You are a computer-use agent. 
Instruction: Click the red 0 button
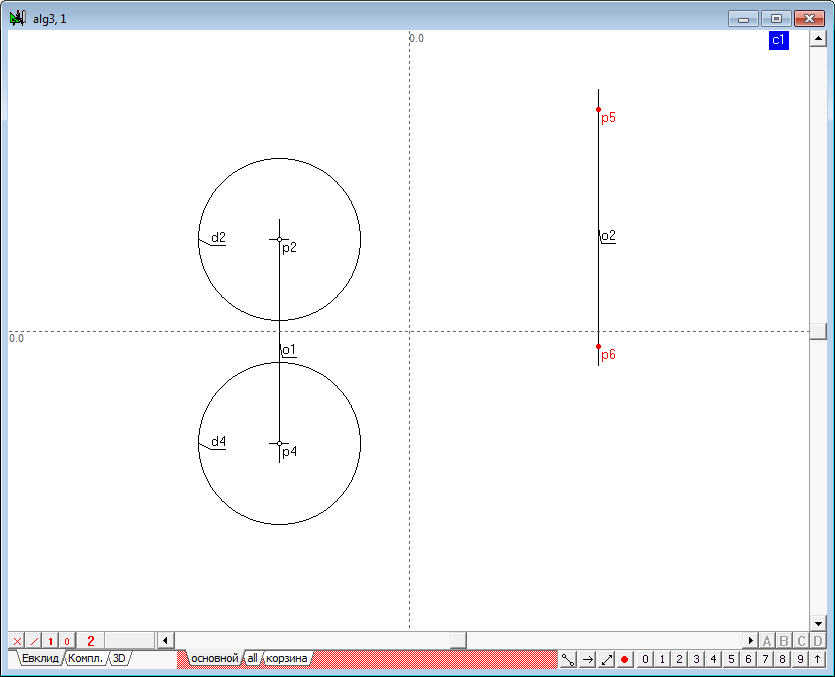click(x=67, y=641)
